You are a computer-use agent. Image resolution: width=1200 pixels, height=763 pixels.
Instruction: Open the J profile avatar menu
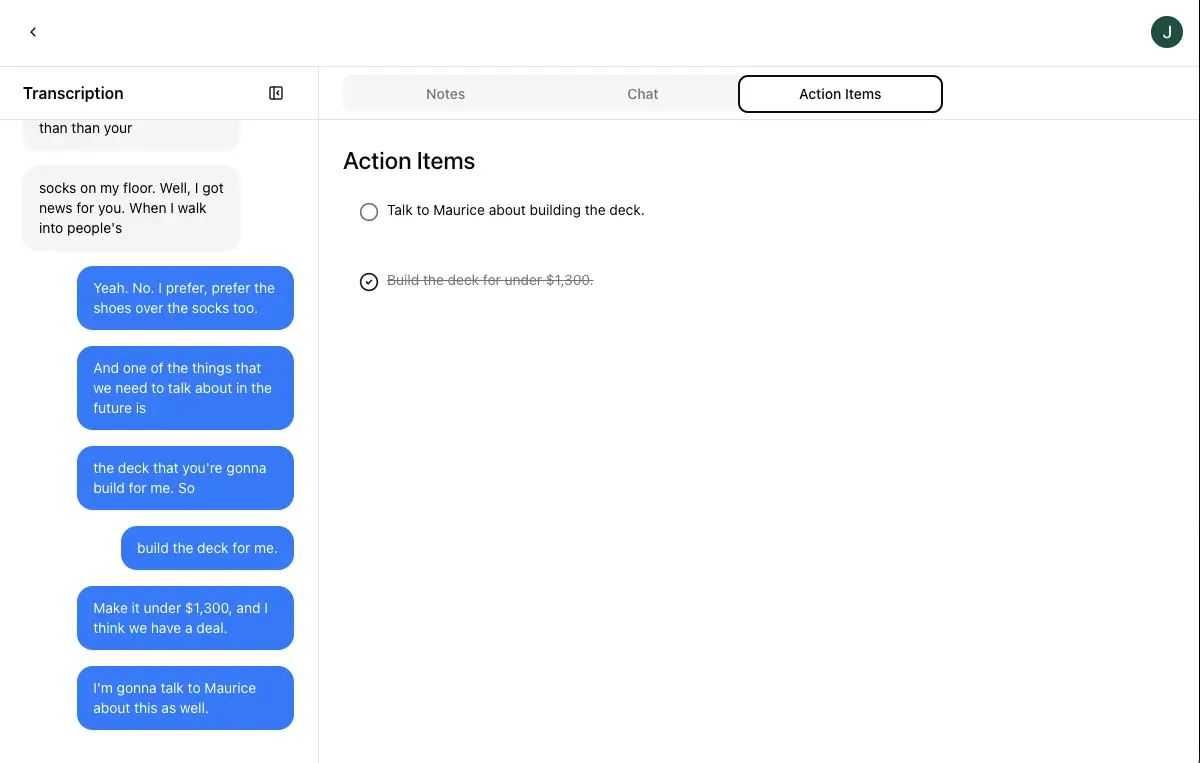1166,31
